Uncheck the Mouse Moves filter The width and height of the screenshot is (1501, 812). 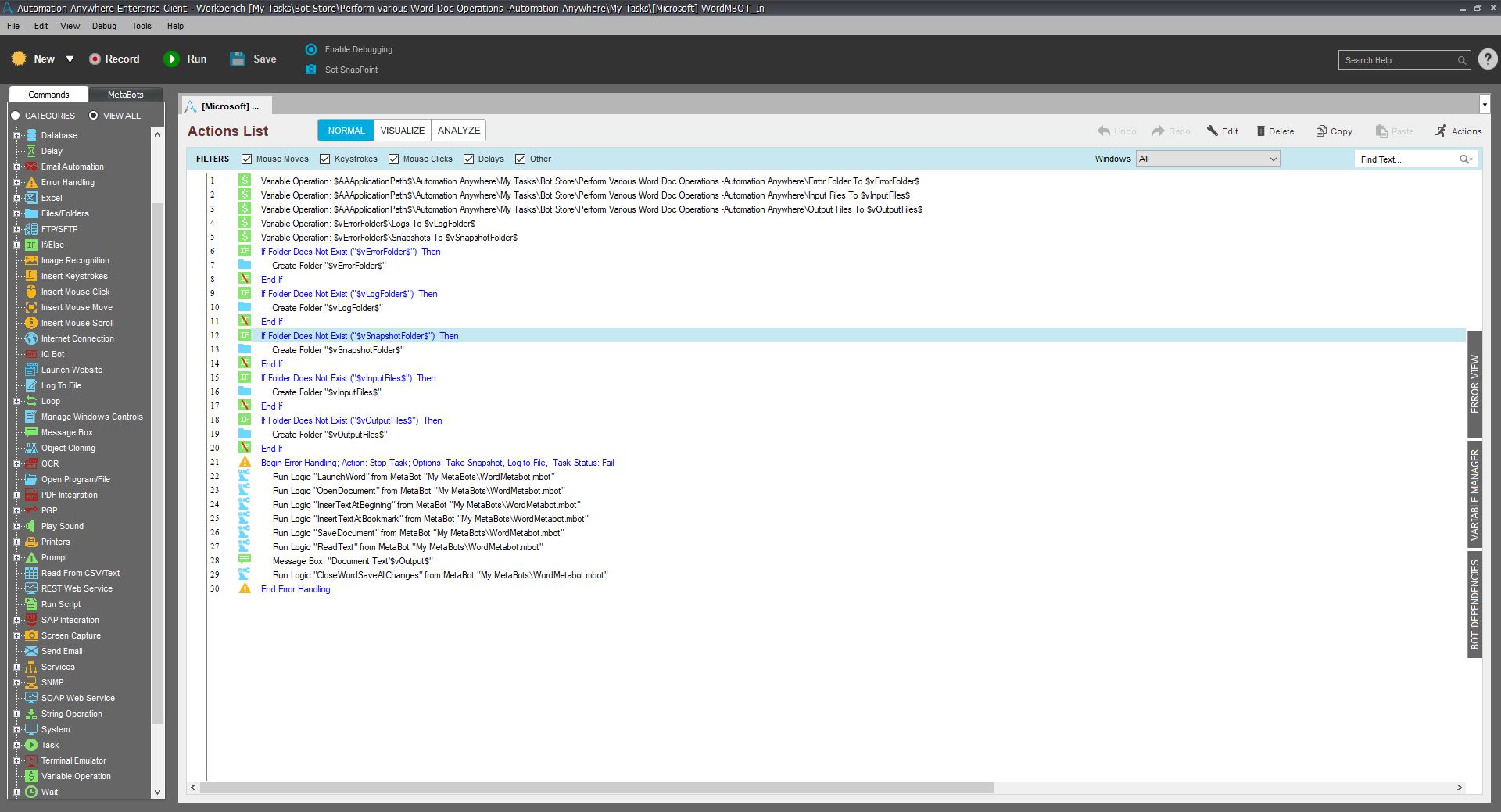click(x=247, y=159)
